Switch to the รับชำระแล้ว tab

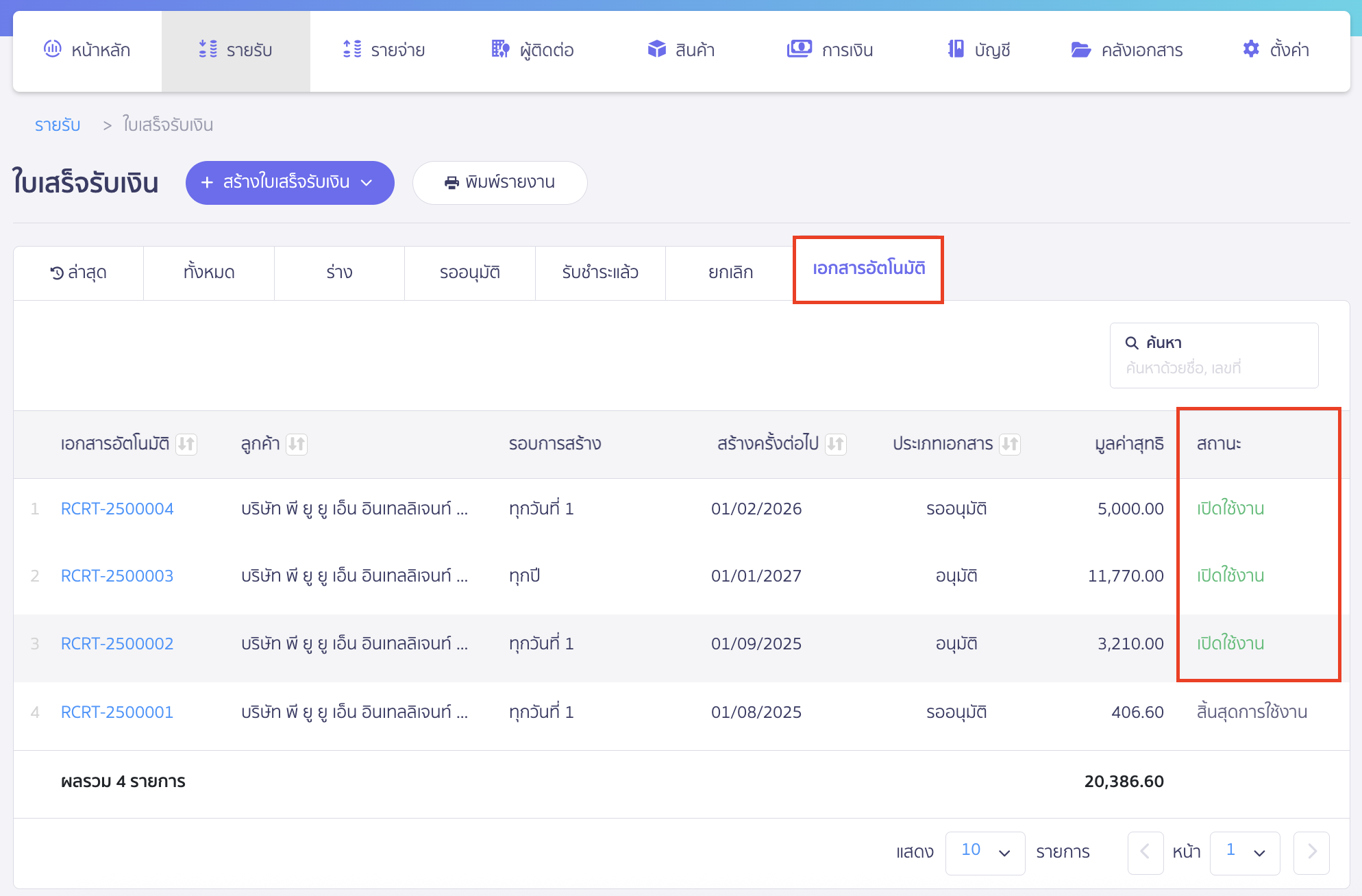[x=599, y=272]
